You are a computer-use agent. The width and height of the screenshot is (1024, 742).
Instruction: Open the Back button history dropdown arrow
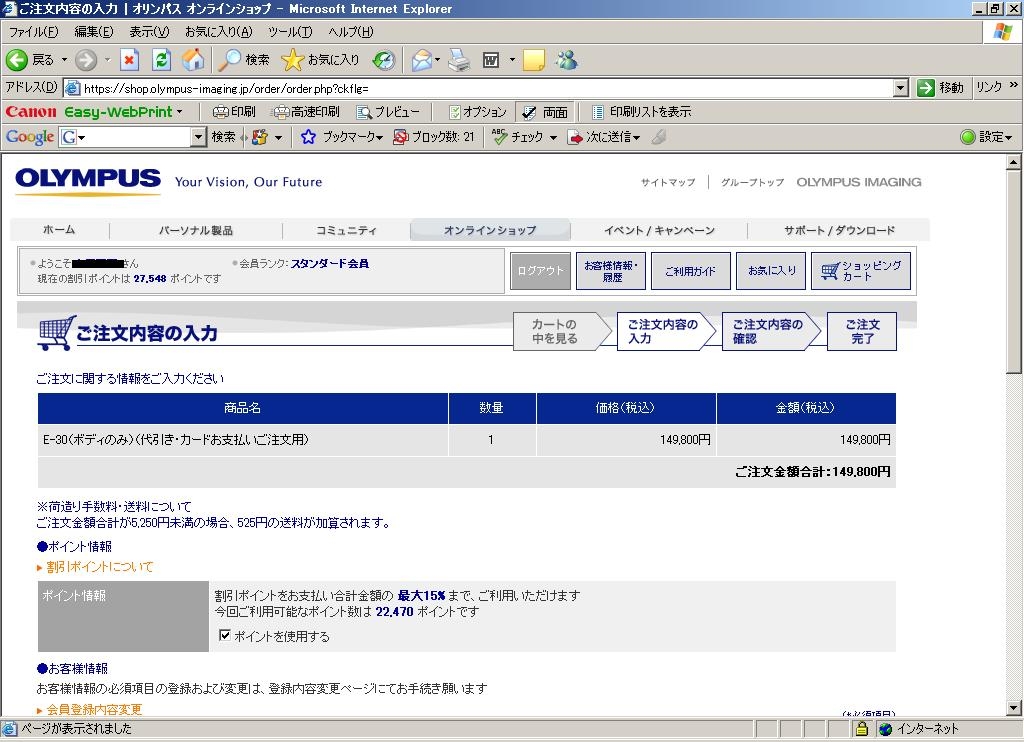click(65, 59)
